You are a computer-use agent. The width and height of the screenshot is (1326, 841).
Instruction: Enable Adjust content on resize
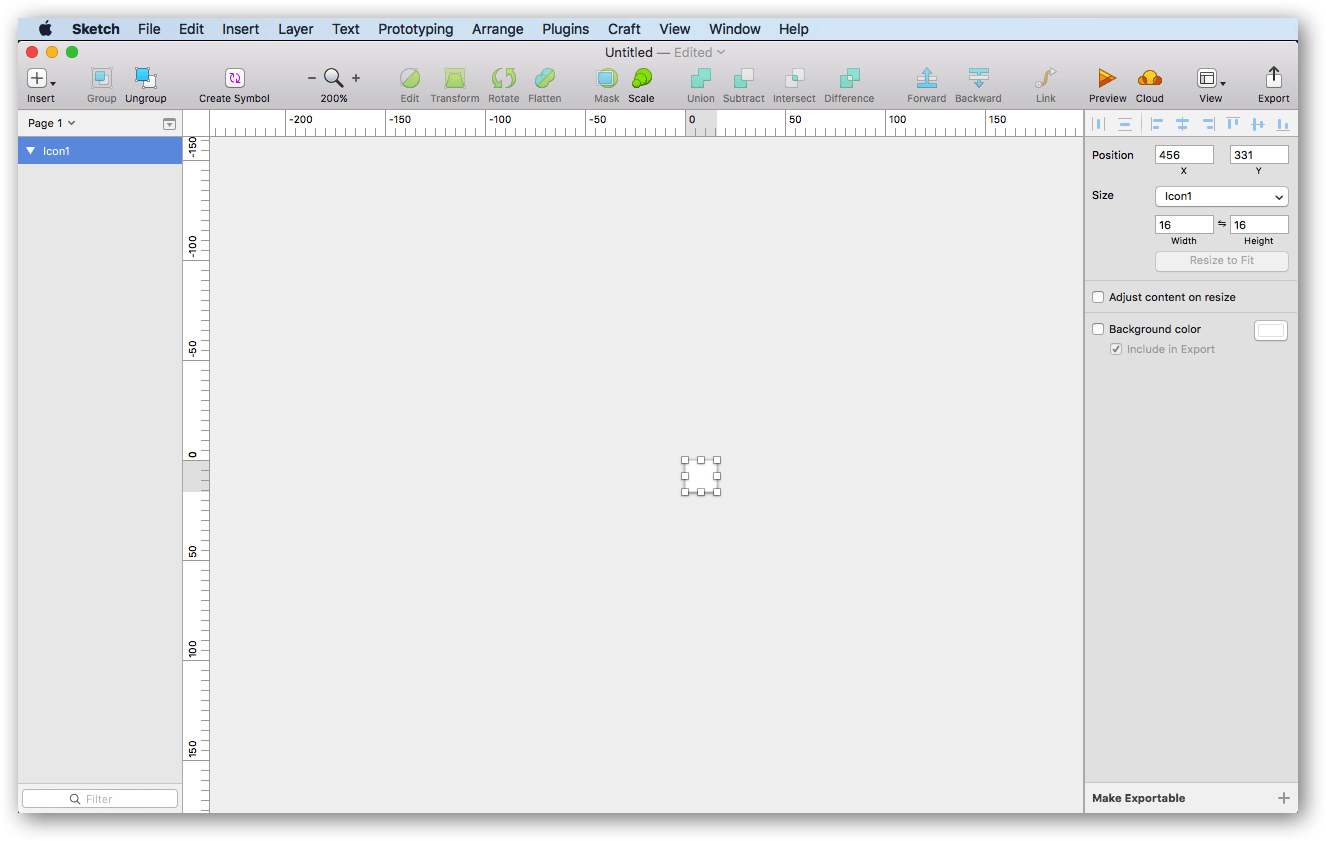1097,297
